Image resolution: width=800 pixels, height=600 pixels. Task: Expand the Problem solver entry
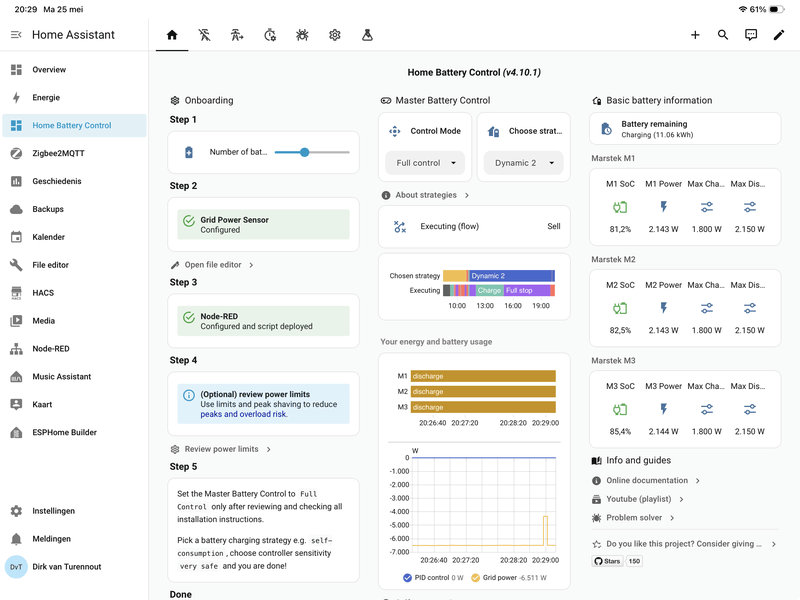tap(633, 518)
